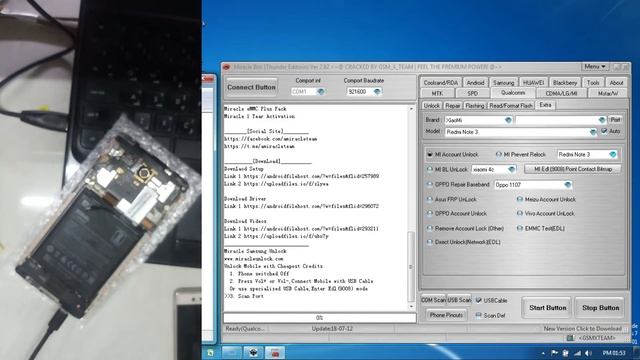Switch to the Samsung tab

point(503,82)
